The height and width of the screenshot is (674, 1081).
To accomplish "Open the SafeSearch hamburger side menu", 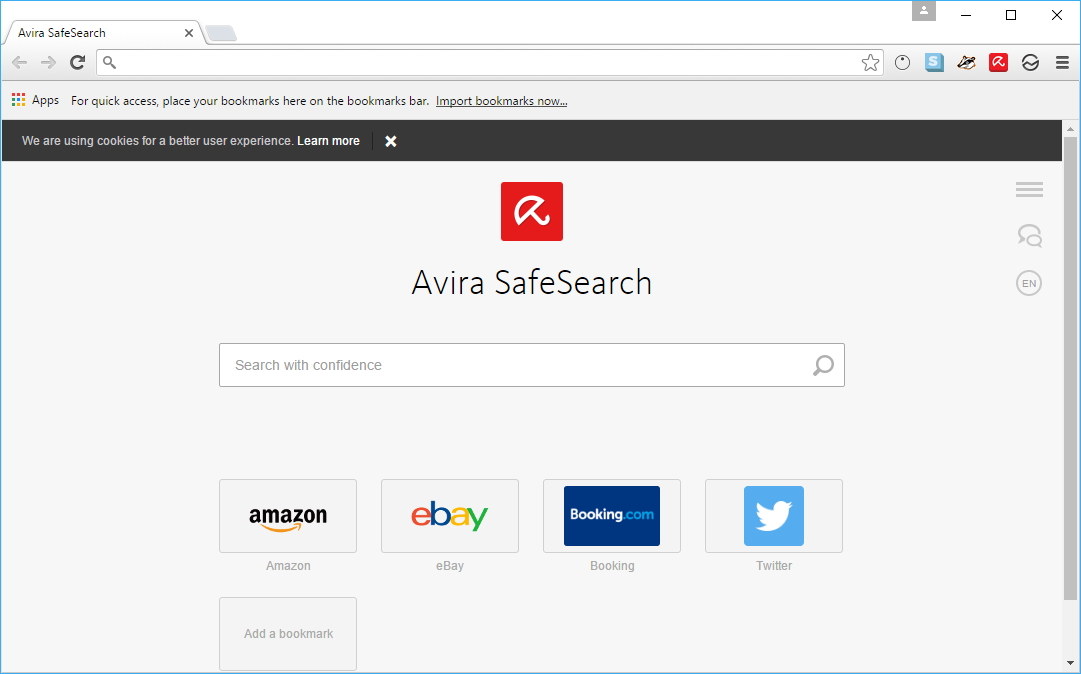I will (x=1029, y=190).
